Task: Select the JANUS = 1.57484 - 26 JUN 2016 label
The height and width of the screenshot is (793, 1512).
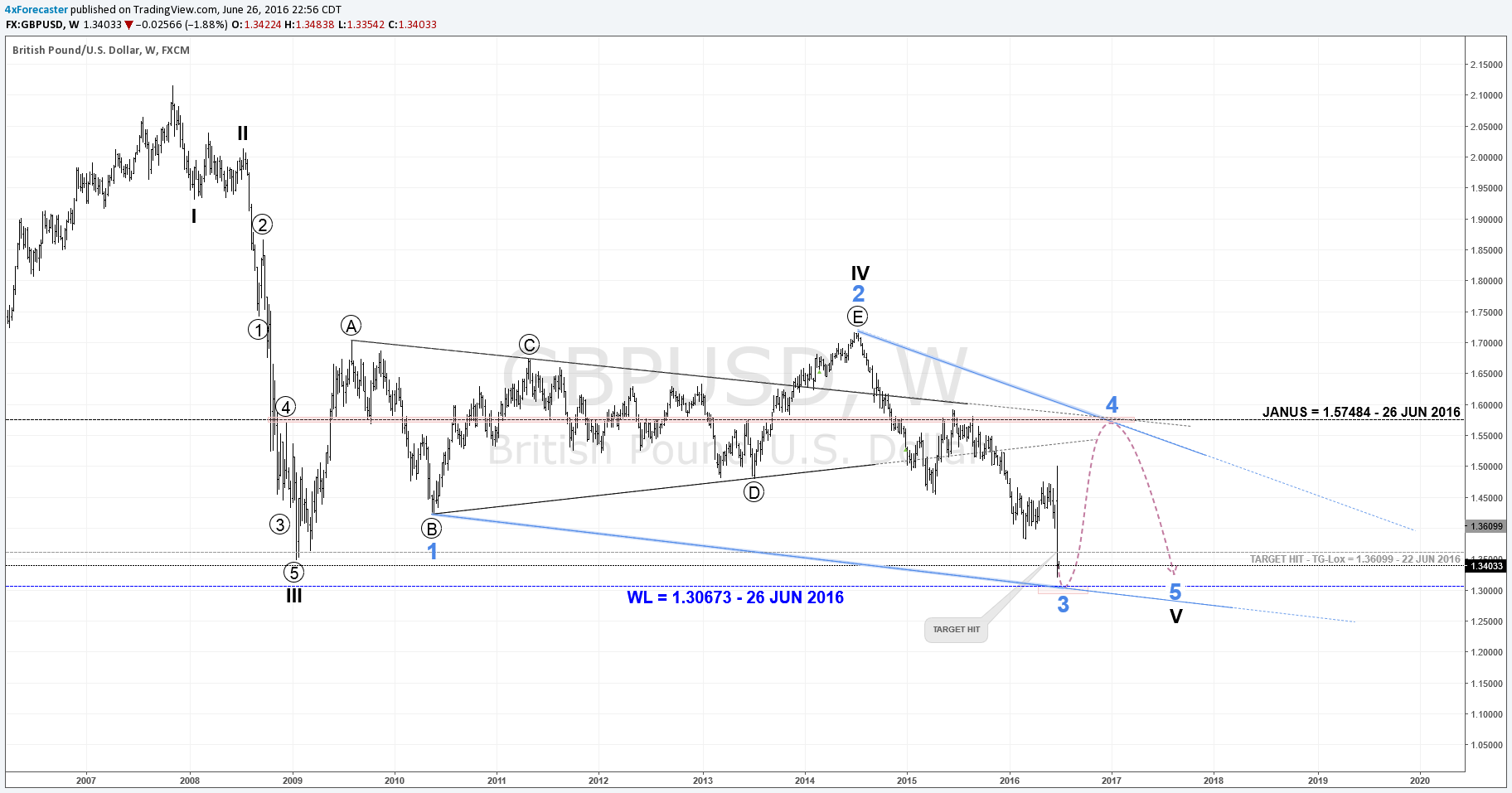Action: (1361, 412)
